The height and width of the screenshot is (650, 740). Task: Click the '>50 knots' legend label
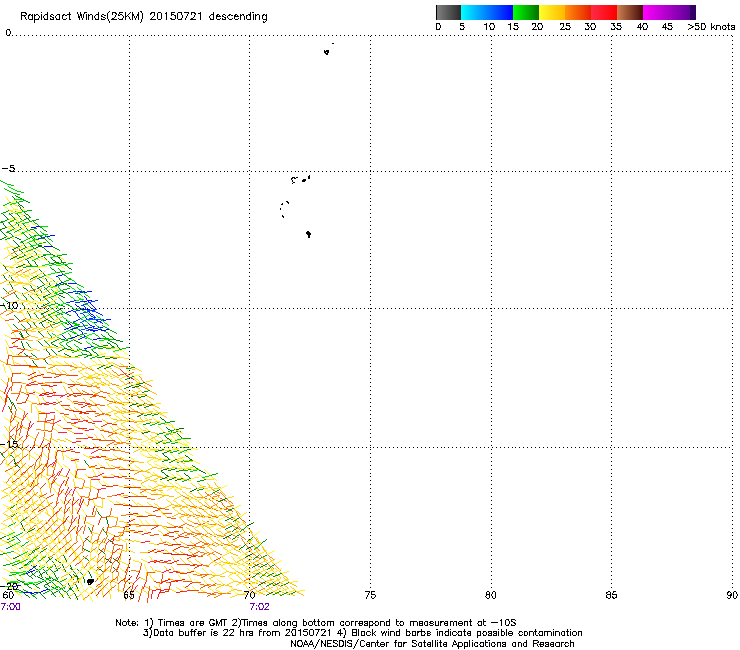(711, 27)
